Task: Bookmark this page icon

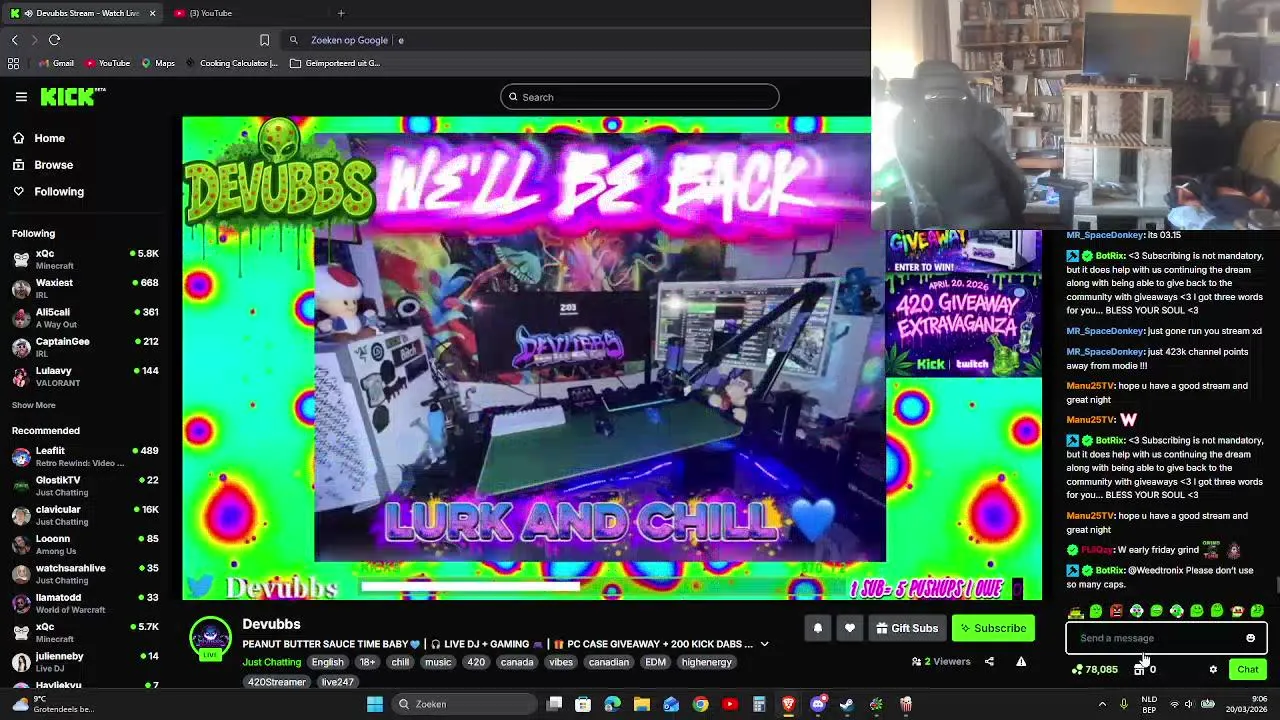Action: pyautogui.click(x=264, y=40)
